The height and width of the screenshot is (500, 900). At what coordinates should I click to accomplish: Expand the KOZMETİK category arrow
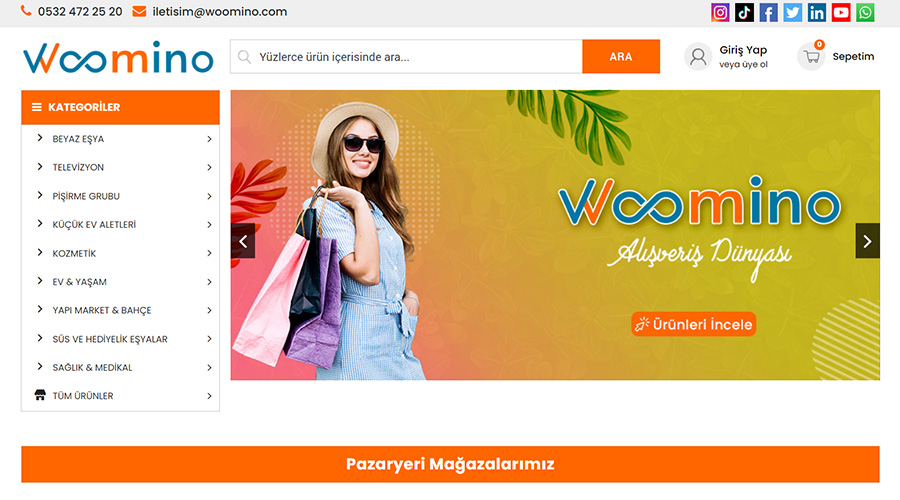click(210, 253)
